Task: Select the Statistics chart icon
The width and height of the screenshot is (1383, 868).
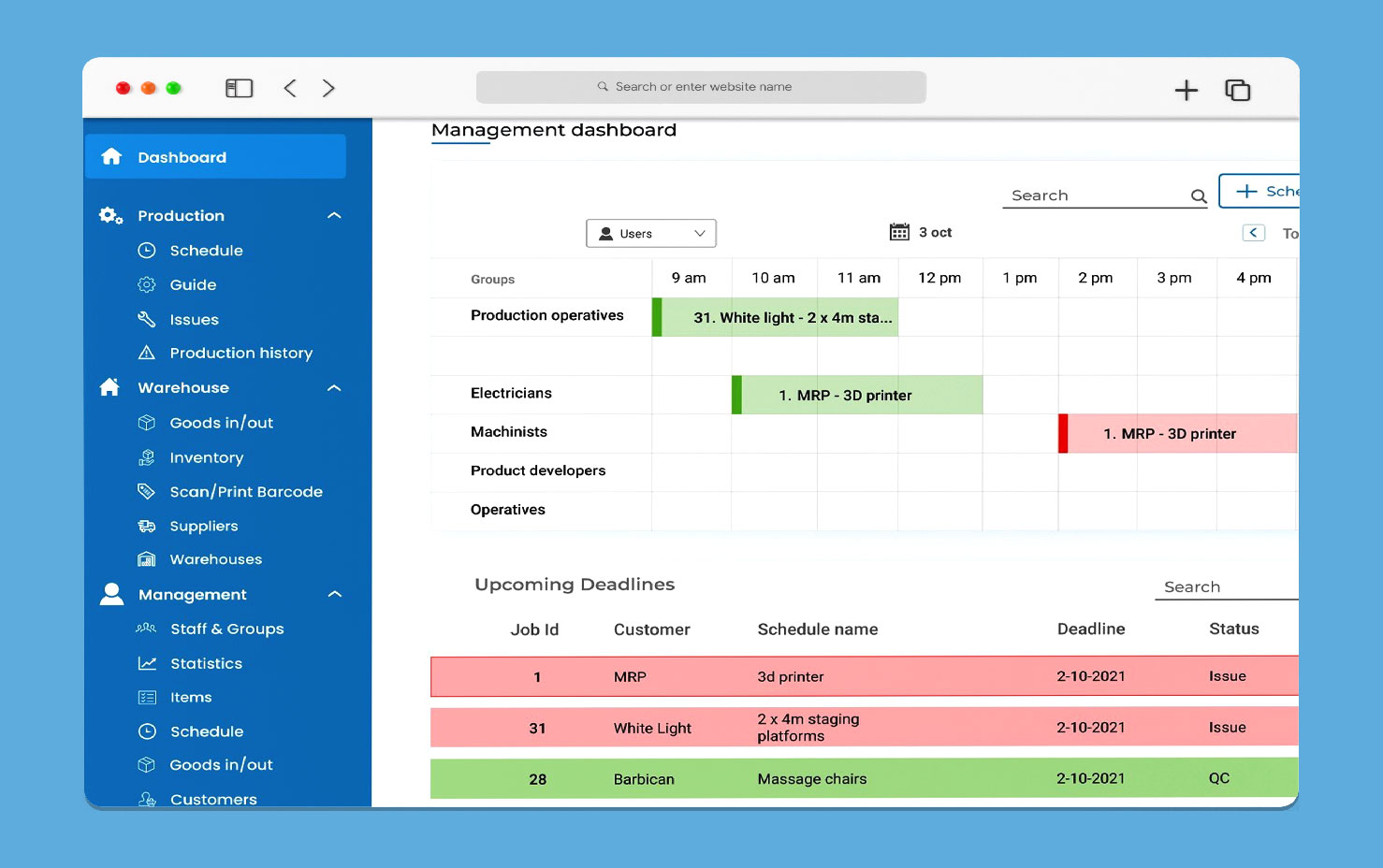Action: pos(147,663)
